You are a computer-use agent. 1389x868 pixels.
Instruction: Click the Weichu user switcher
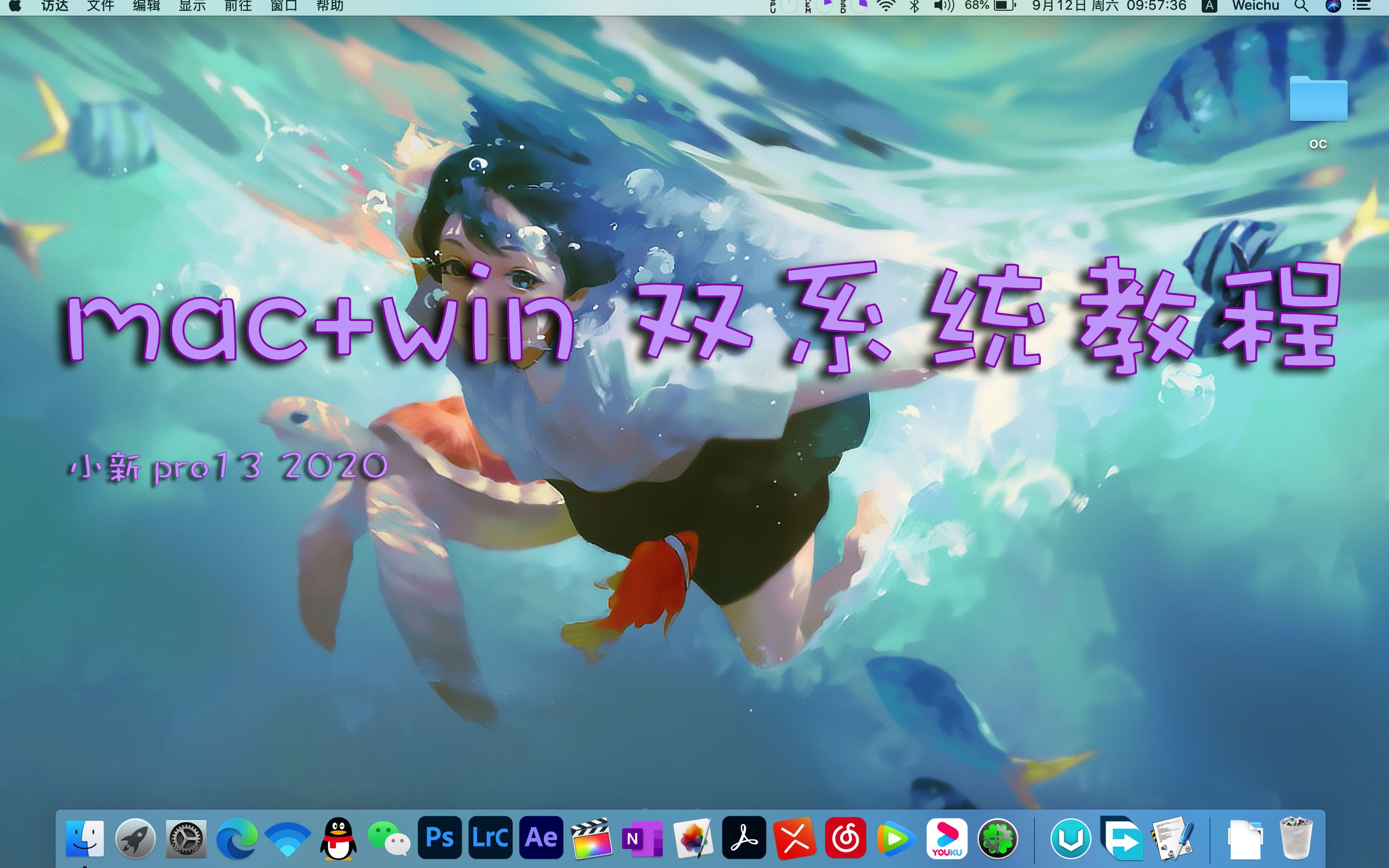pyautogui.click(x=1257, y=6)
